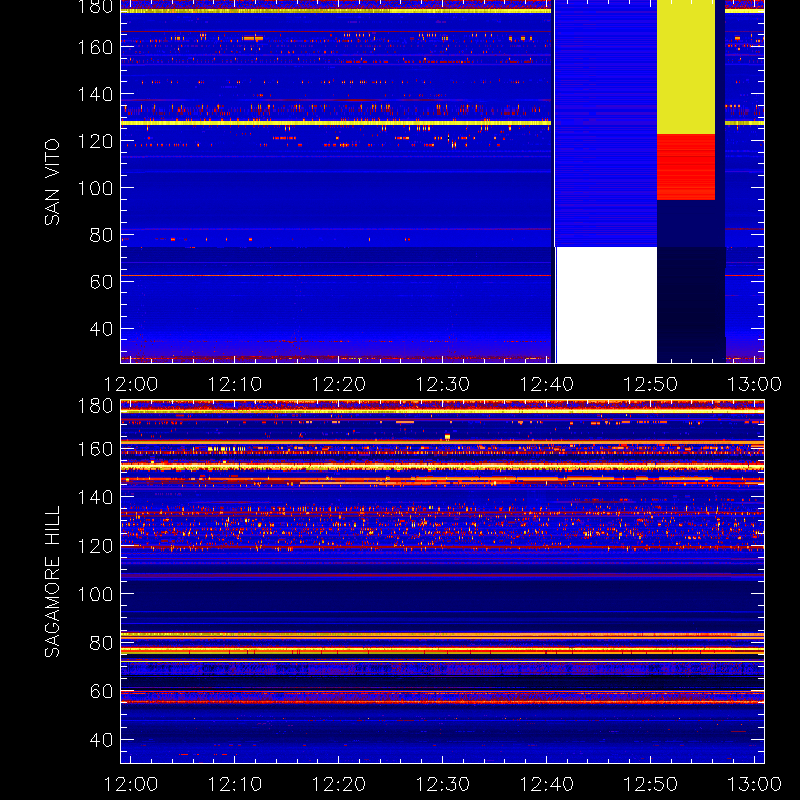Click the 12:40 time label below San Vito plot
This screenshot has width=800, height=800.
coord(546,384)
